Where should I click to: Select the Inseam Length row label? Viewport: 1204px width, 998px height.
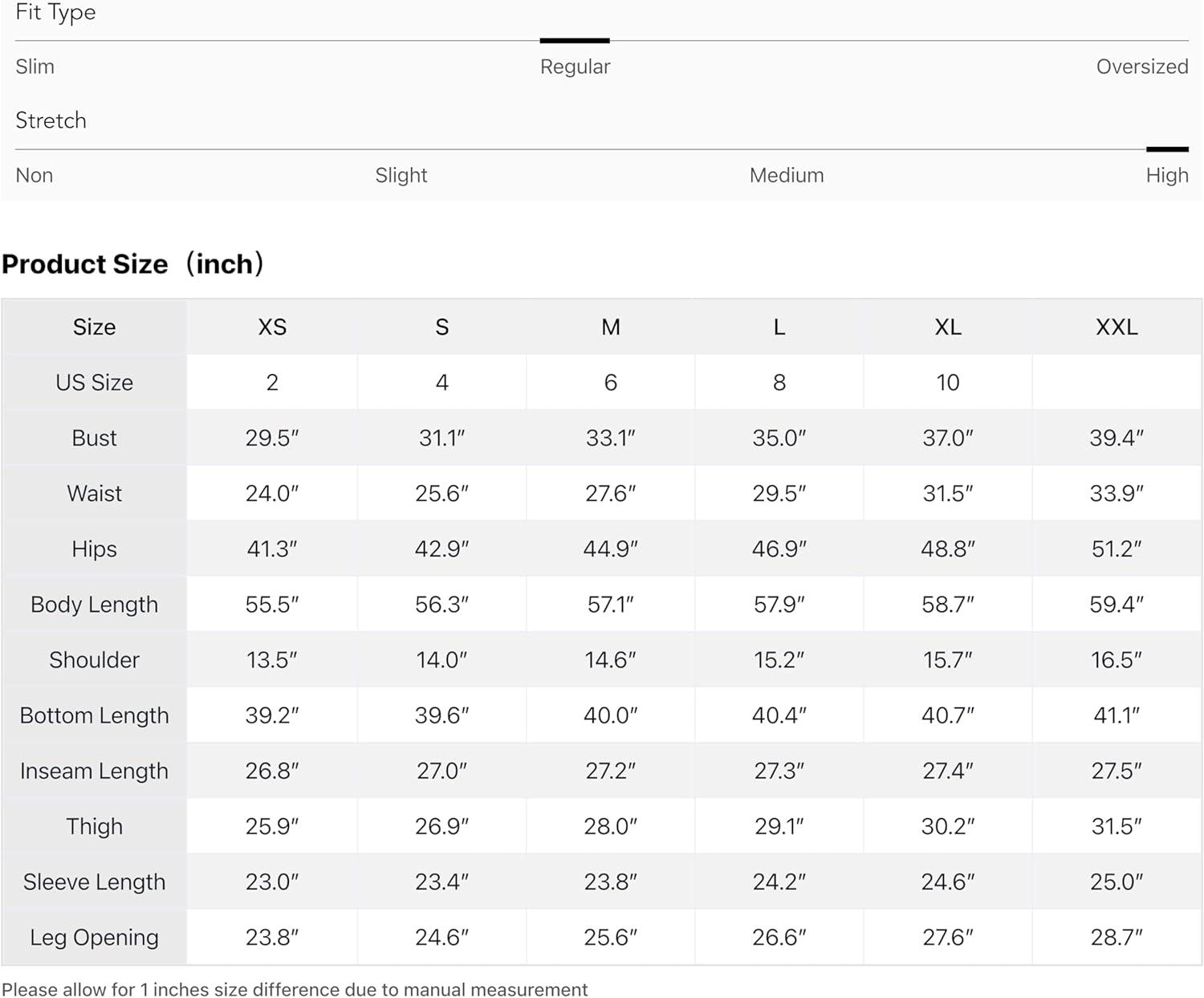point(94,771)
